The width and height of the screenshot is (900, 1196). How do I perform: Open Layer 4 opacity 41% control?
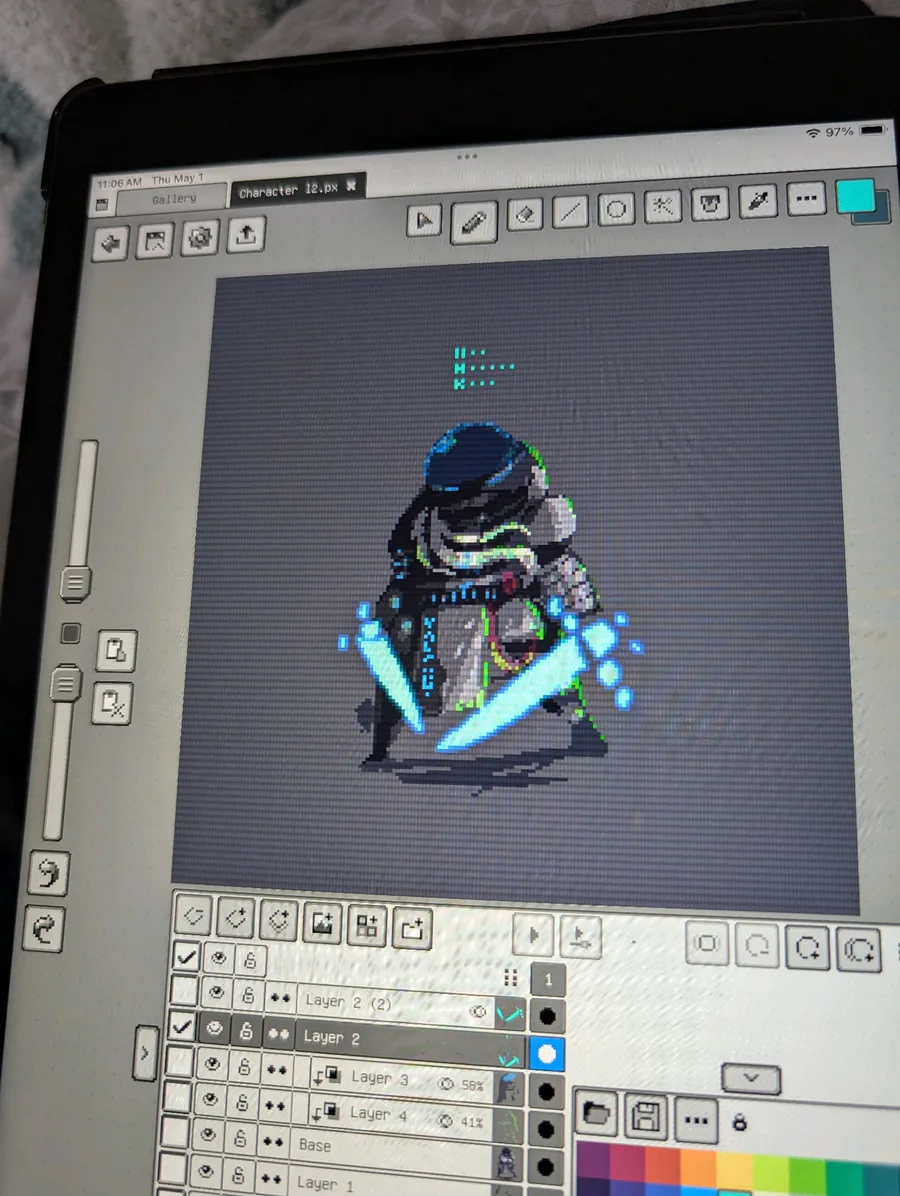click(x=461, y=1121)
